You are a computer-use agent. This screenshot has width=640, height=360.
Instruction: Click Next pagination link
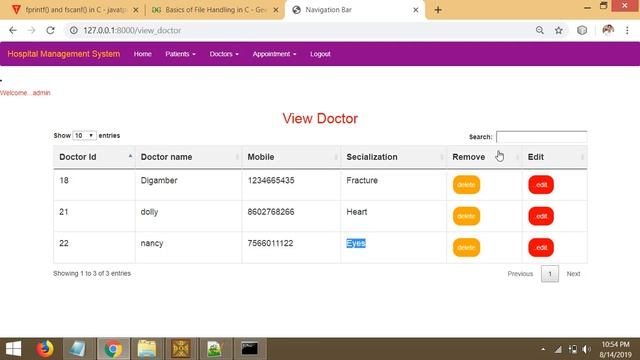(x=573, y=274)
